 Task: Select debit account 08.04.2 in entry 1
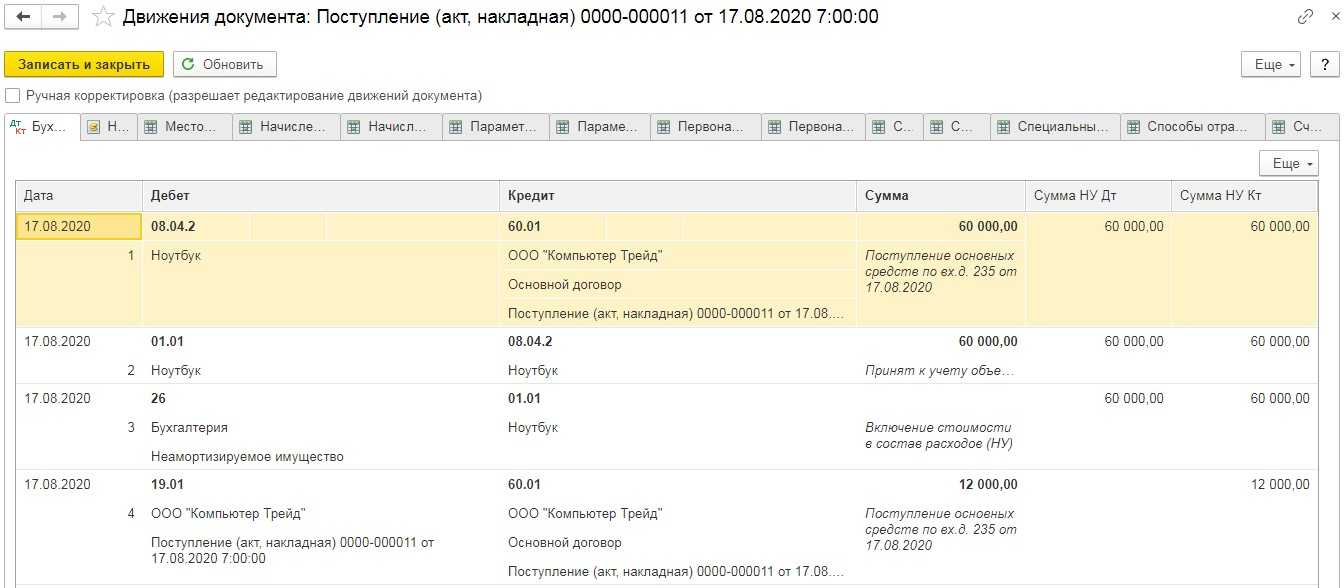tap(173, 227)
